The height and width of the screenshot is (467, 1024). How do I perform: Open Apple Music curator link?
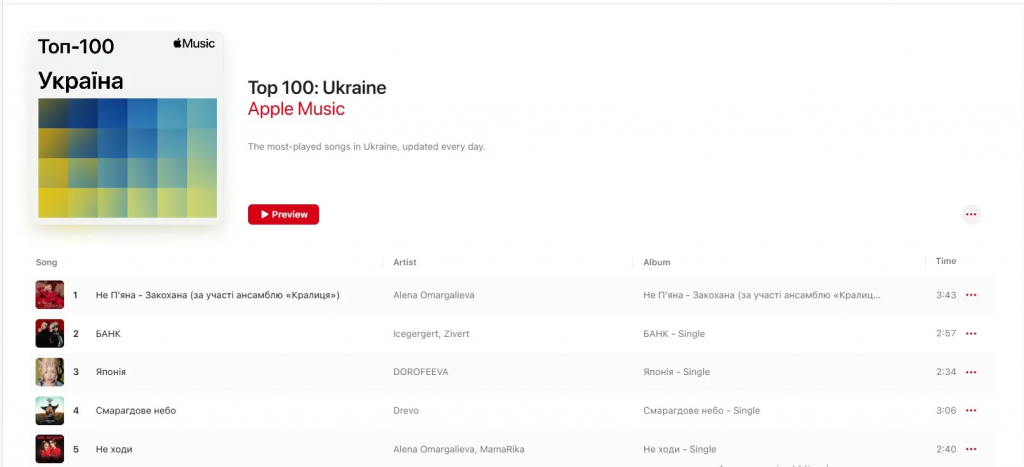point(296,109)
